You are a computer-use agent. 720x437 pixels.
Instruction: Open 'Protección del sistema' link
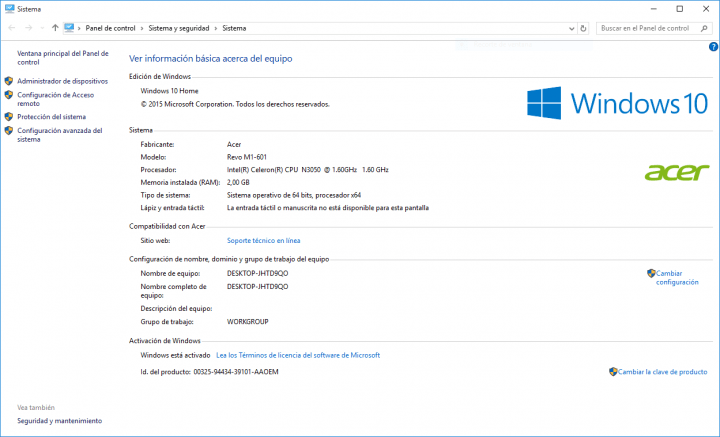click(x=51, y=117)
